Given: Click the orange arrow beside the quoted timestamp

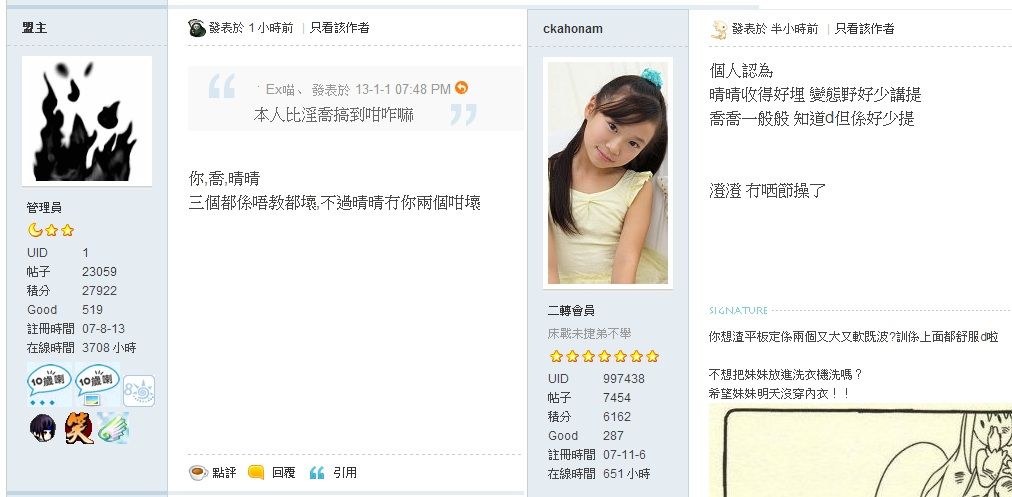Looking at the screenshot, I should point(461,88).
